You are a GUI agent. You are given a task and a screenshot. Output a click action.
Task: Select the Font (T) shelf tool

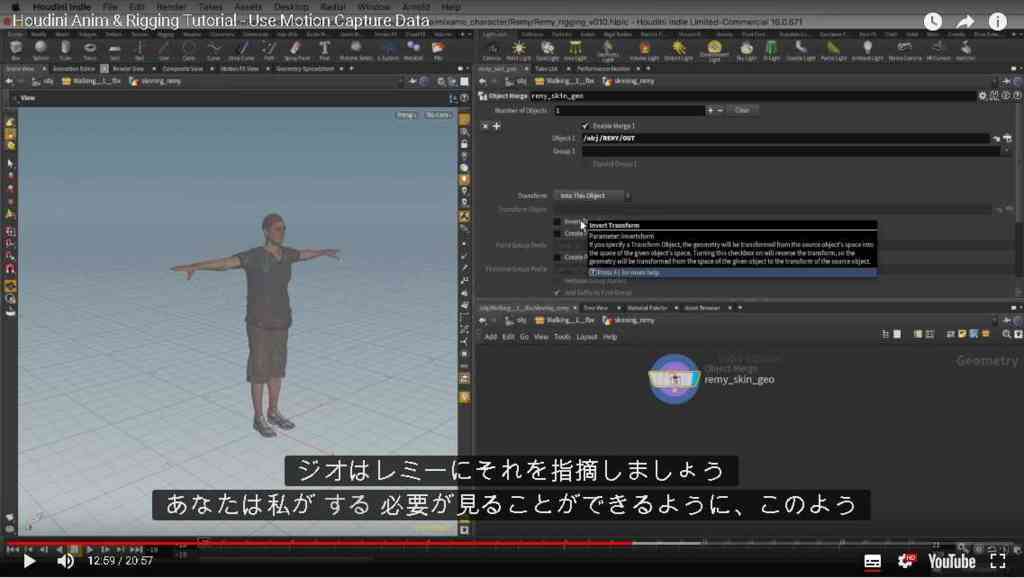(x=324, y=50)
